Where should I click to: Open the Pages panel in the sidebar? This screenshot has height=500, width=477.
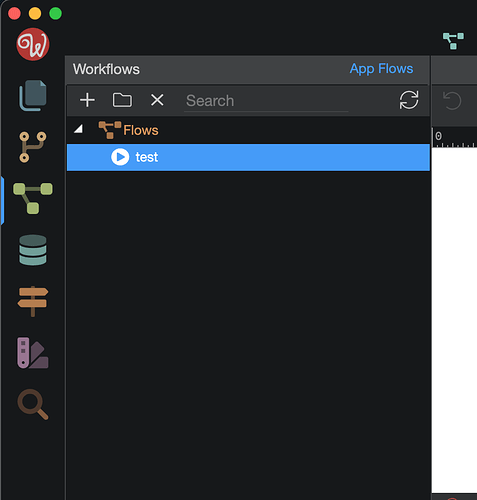pos(33,95)
